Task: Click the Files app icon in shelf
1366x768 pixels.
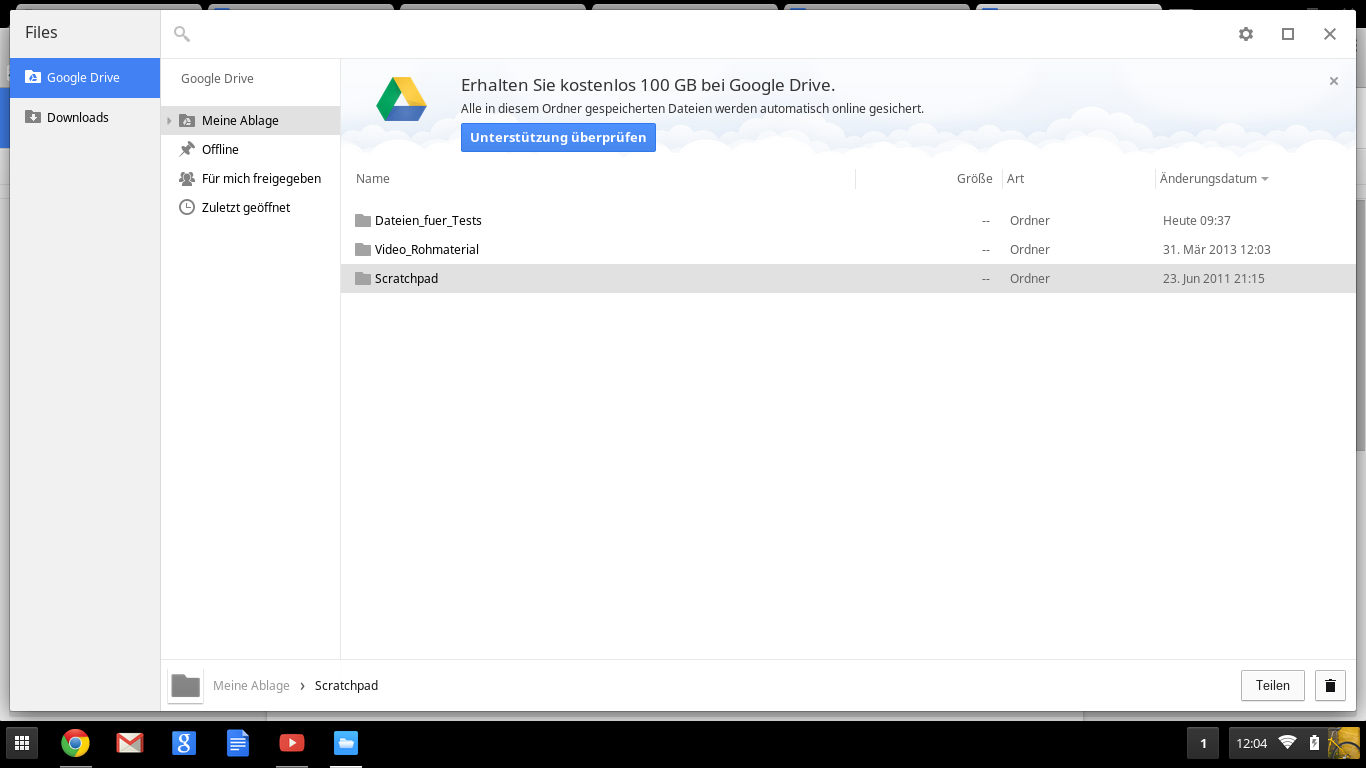Action: (x=345, y=743)
